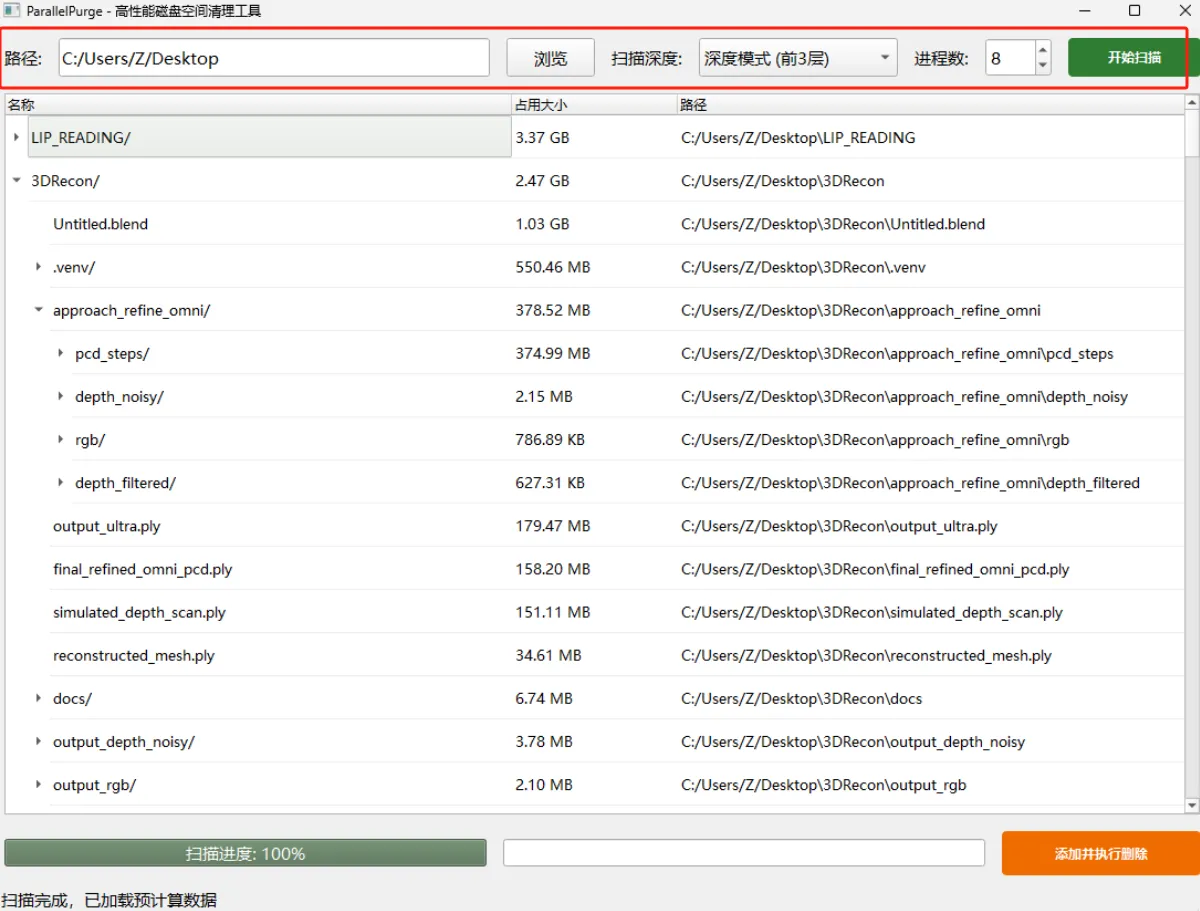Image resolution: width=1200 pixels, height=911 pixels.
Task: Open the 扫描深度 depth mode dropdown
Action: [797, 58]
